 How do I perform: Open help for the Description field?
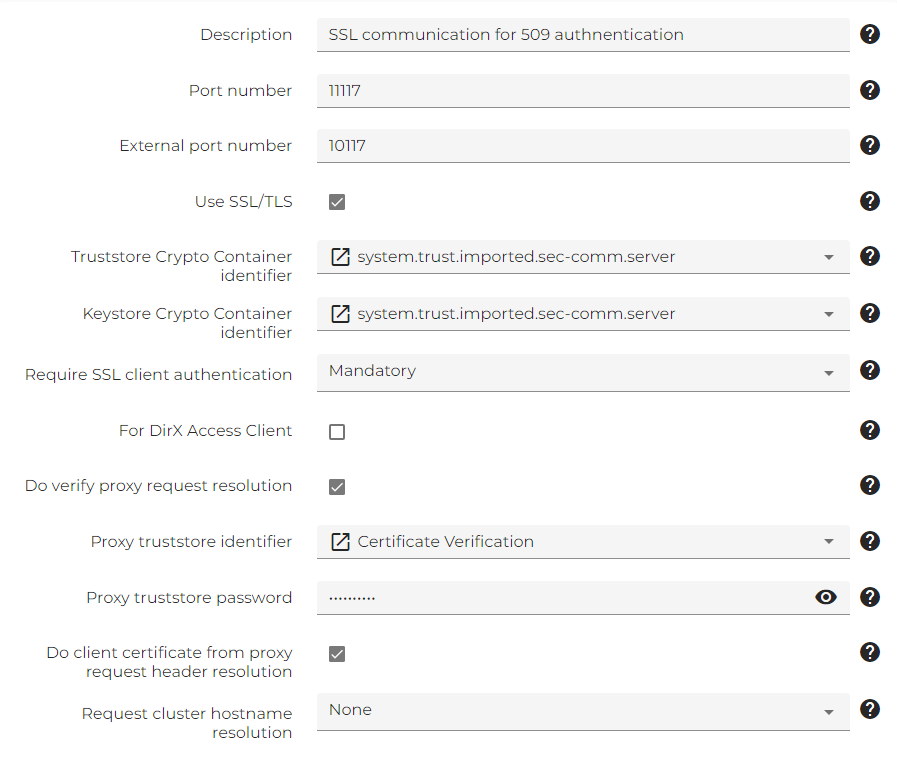[x=870, y=34]
